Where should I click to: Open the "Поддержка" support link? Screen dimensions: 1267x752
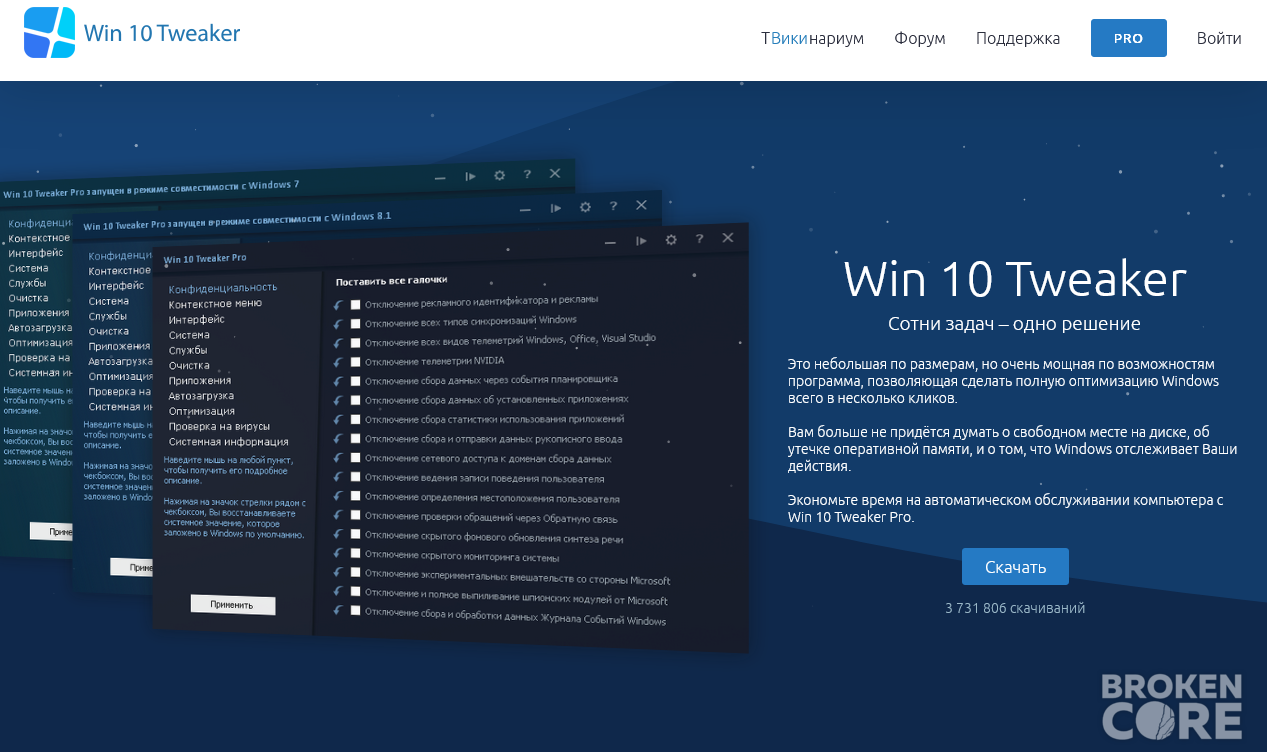tap(1018, 38)
